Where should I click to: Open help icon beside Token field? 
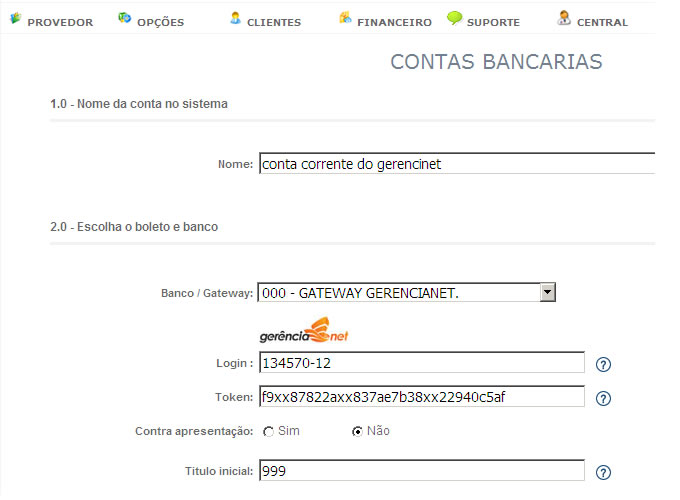603,399
